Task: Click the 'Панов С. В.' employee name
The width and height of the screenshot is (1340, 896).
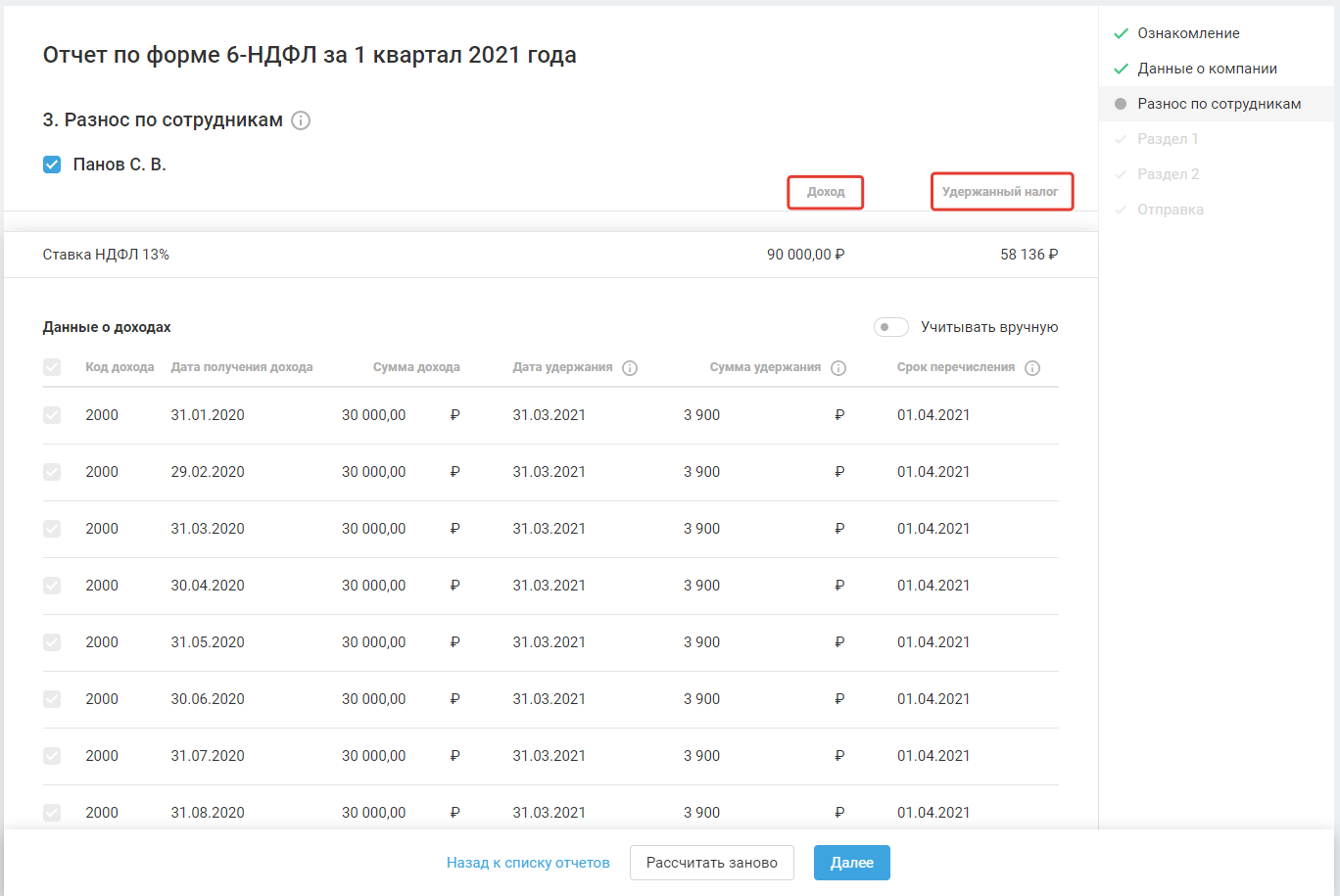Action: 120,165
